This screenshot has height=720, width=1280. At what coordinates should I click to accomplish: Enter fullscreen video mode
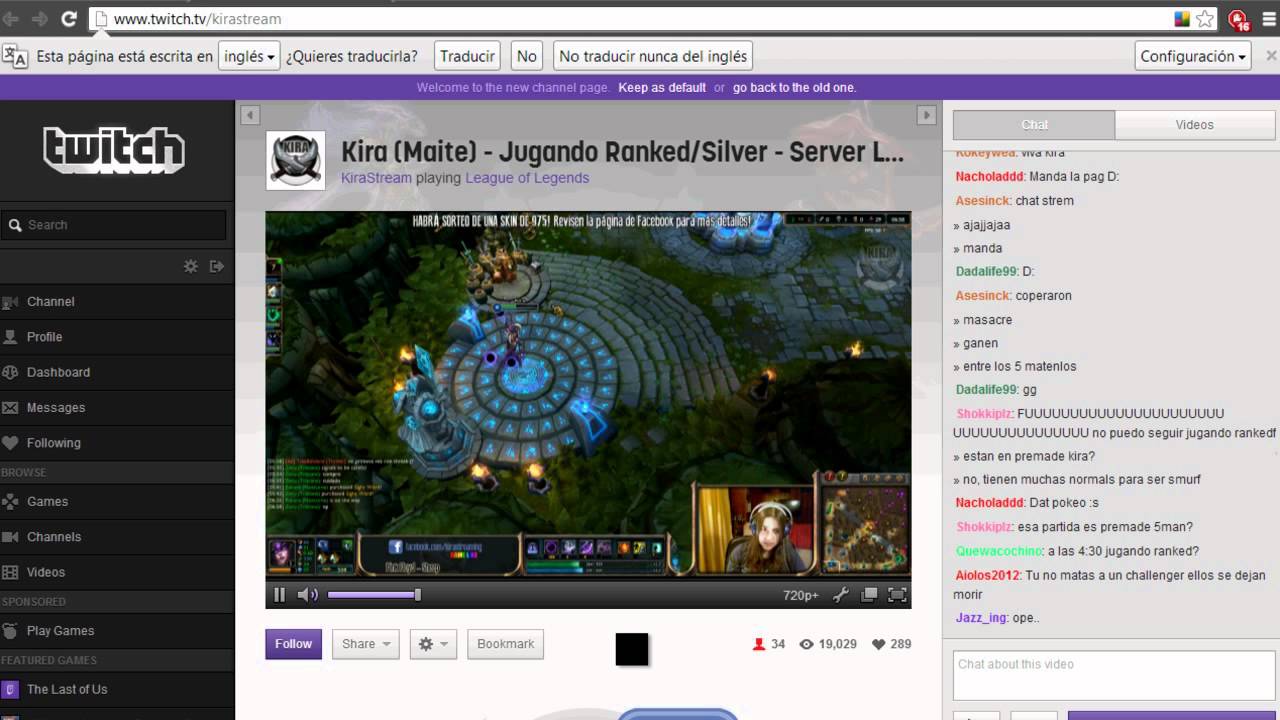pyautogui.click(x=897, y=595)
